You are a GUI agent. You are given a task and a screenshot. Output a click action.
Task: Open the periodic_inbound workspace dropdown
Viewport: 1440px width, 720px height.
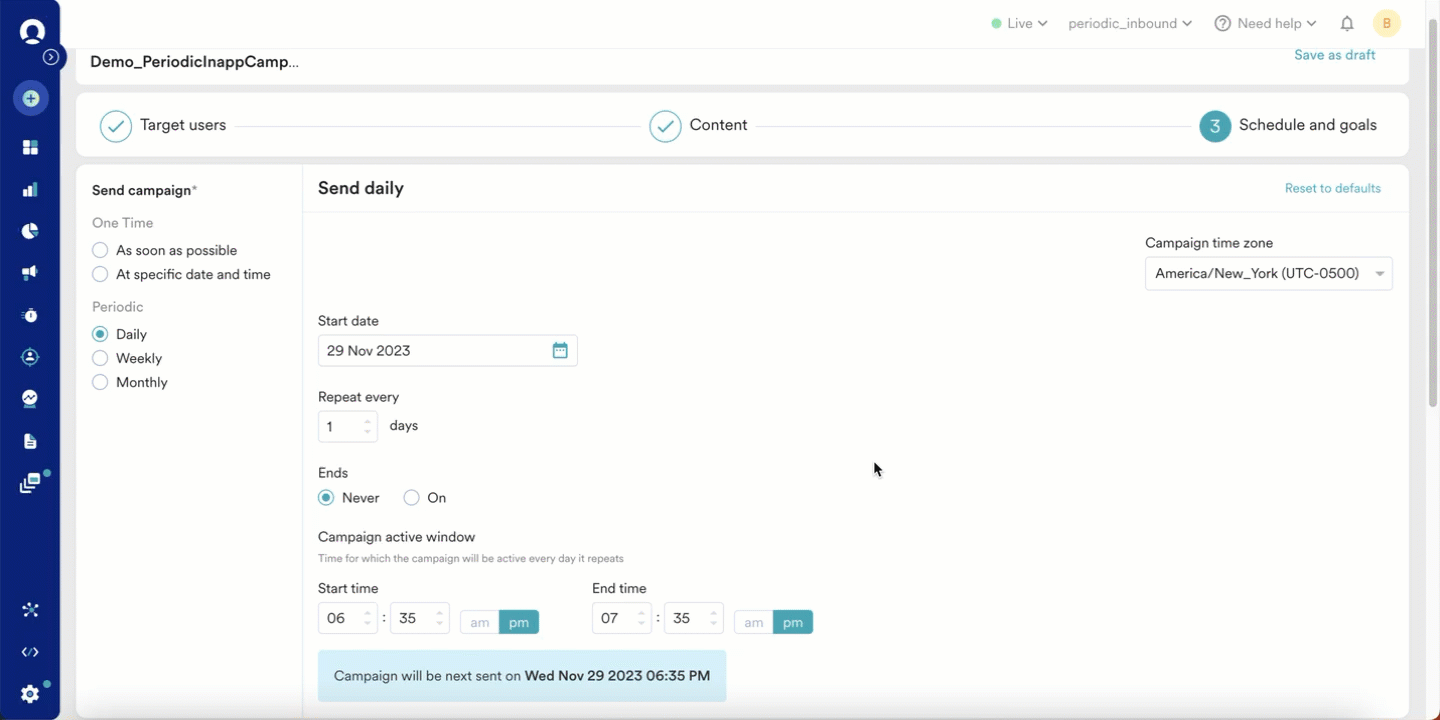1130,22
